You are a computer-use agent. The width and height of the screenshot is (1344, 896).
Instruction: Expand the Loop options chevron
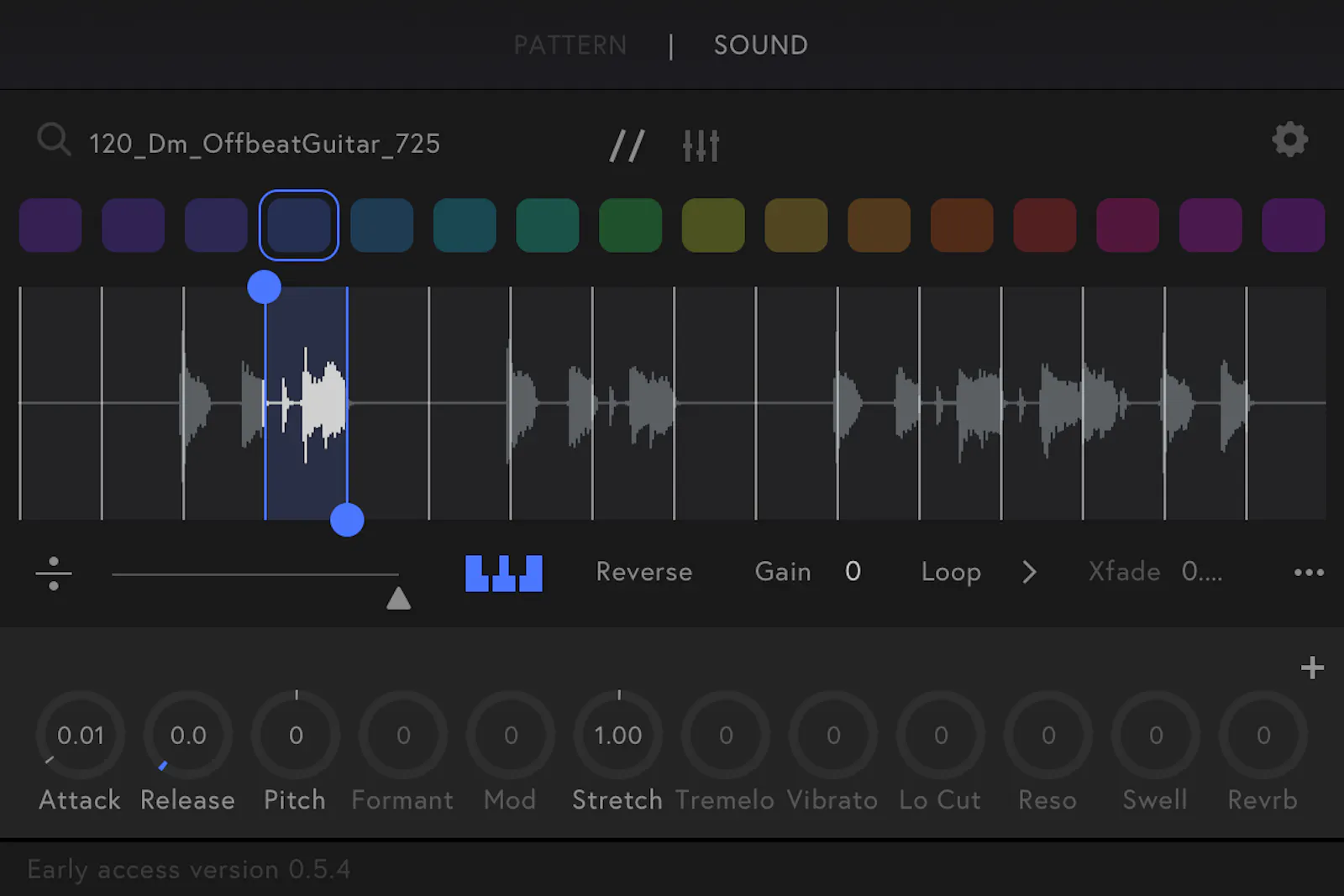click(x=1029, y=573)
